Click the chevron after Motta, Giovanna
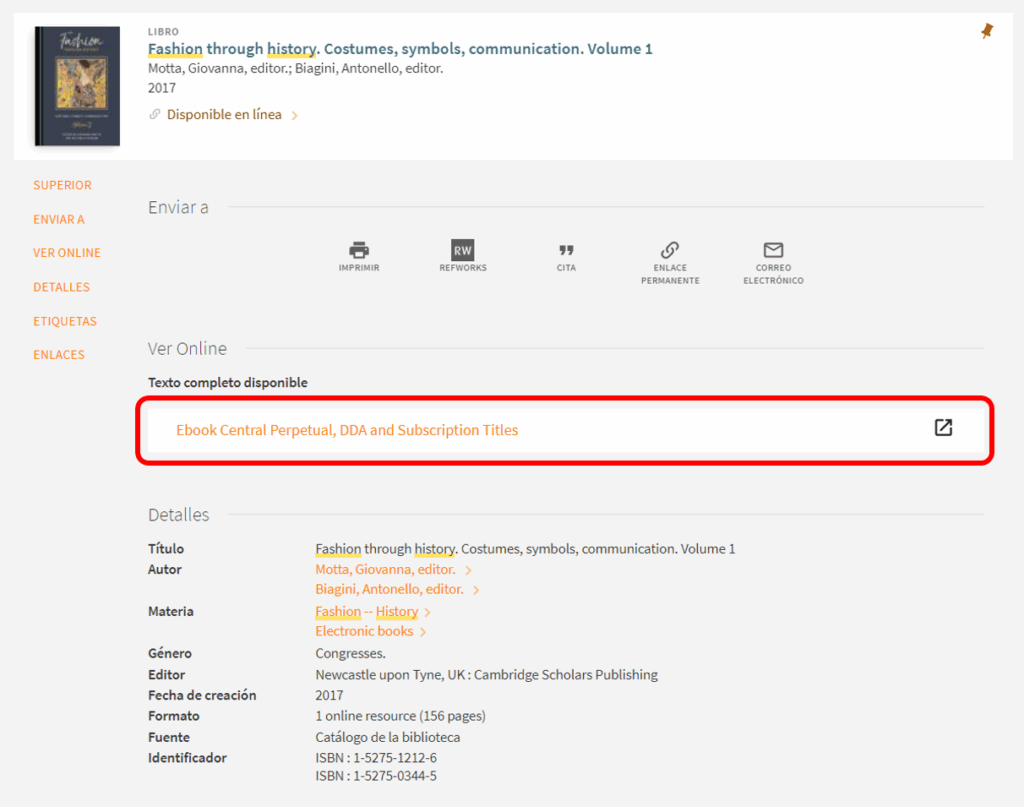This screenshot has height=807, width=1024. coord(469,570)
